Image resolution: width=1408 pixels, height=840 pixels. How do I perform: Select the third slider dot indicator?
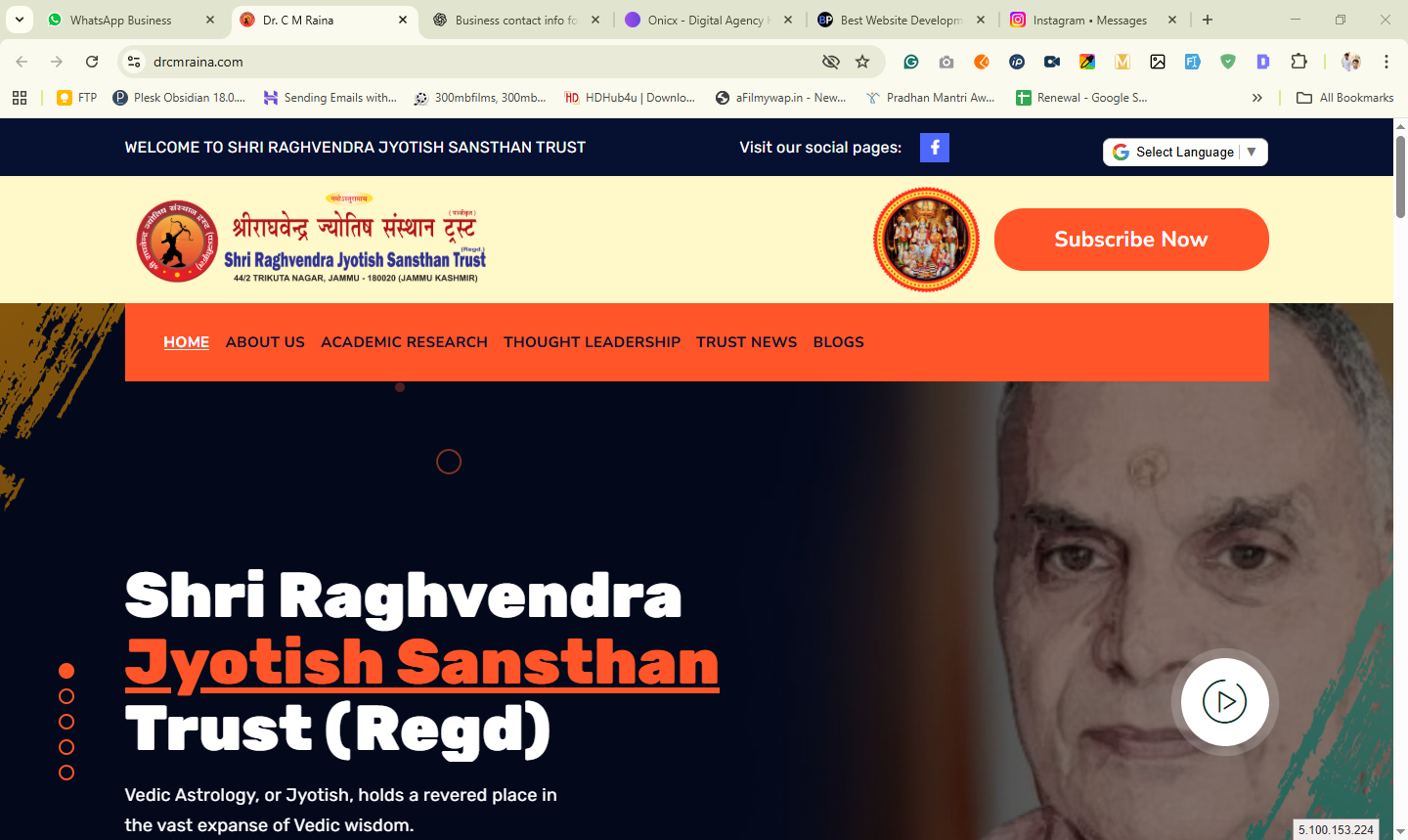(66, 722)
